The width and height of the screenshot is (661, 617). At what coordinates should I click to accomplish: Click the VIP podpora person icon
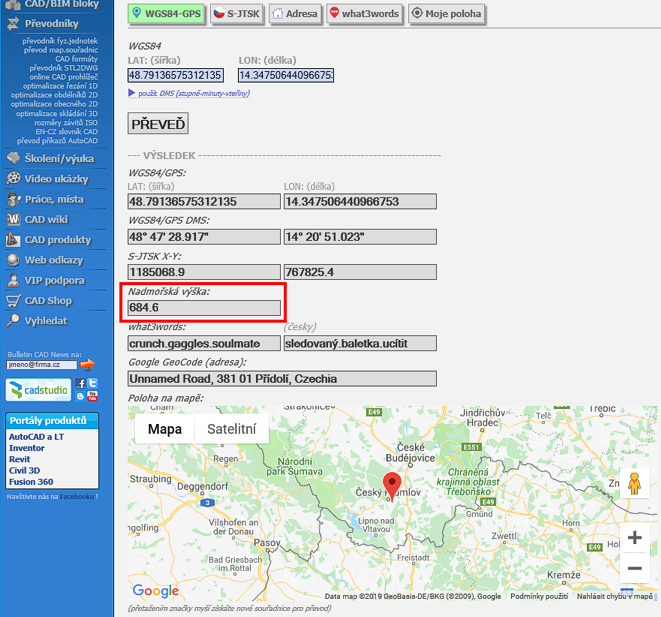point(13,280)
